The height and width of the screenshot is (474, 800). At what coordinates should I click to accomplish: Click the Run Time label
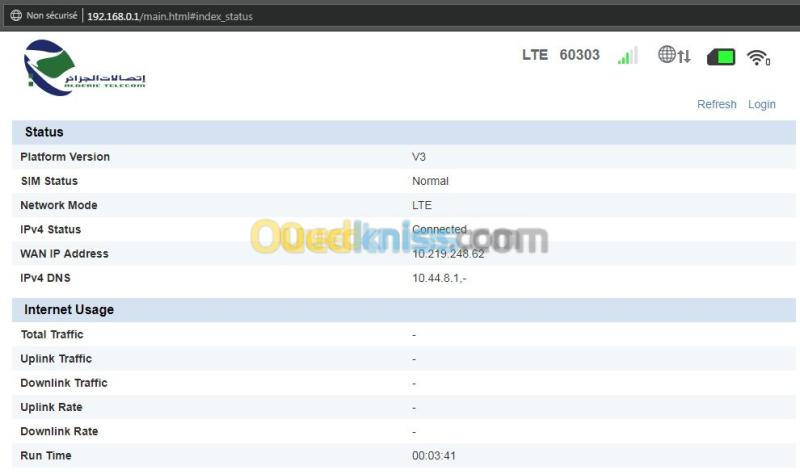[46, 456]
